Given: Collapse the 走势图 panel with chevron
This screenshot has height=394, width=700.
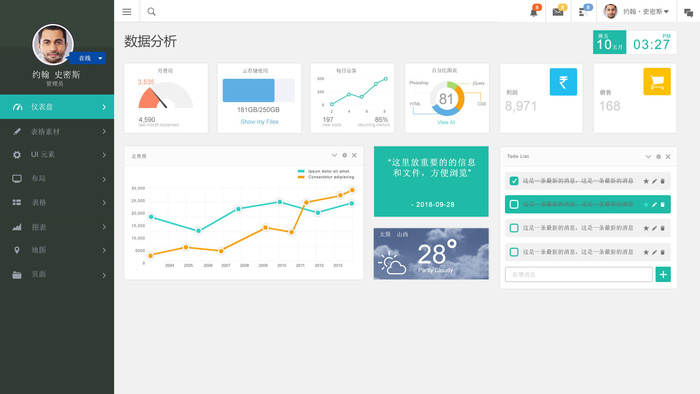Looking at the screenshot, I should coord(334,155).
